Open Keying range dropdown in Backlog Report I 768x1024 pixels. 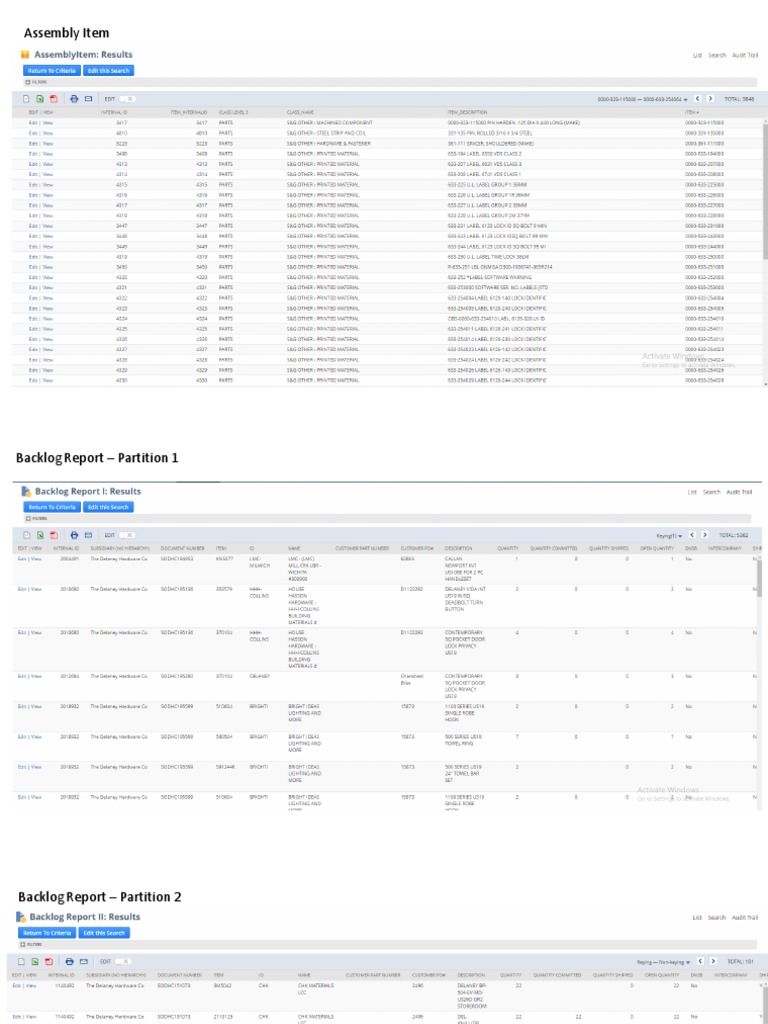coord(670,536)
